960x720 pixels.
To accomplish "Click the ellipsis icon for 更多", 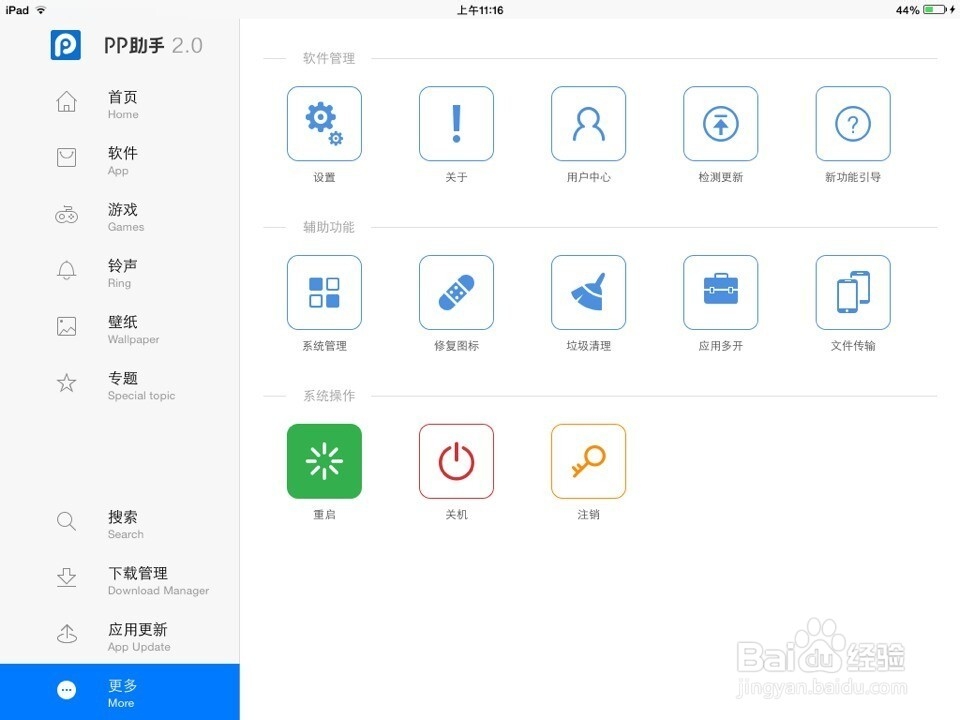I will 67,691.
